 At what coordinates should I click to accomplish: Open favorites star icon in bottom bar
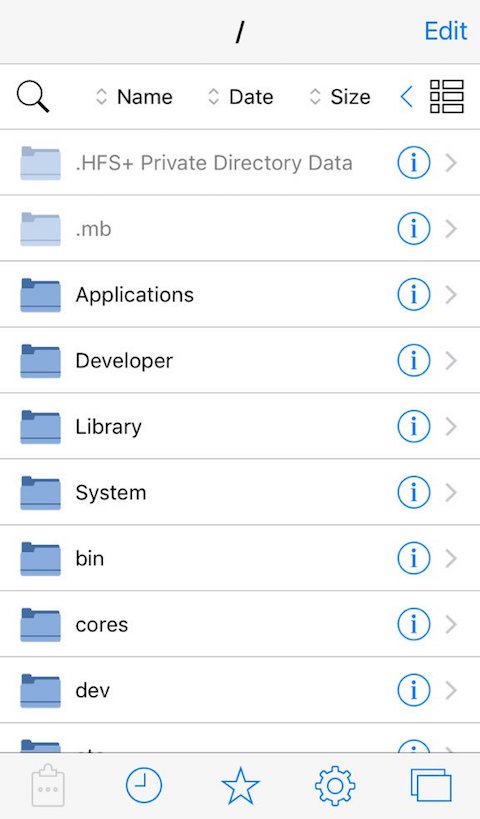(240, 785)
